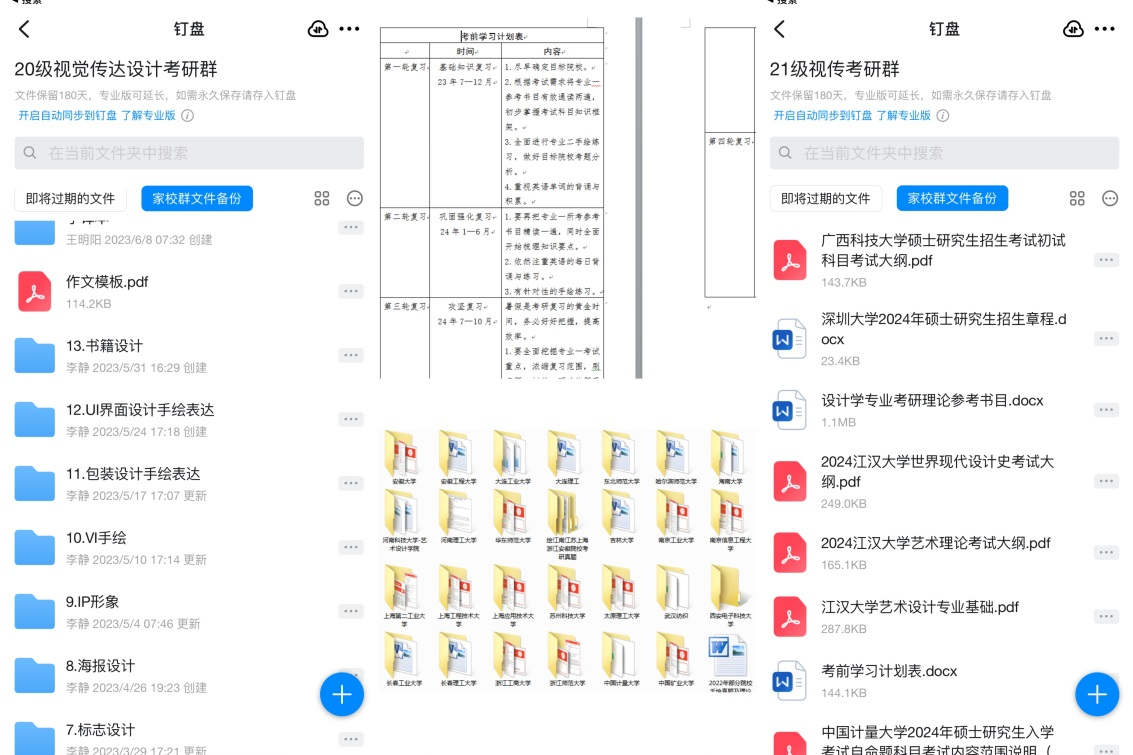This screenshot has height=755, width=1133.
Task: Switch to grid view in the 21级视传考研群 panel
Action: coord(1077,199)
